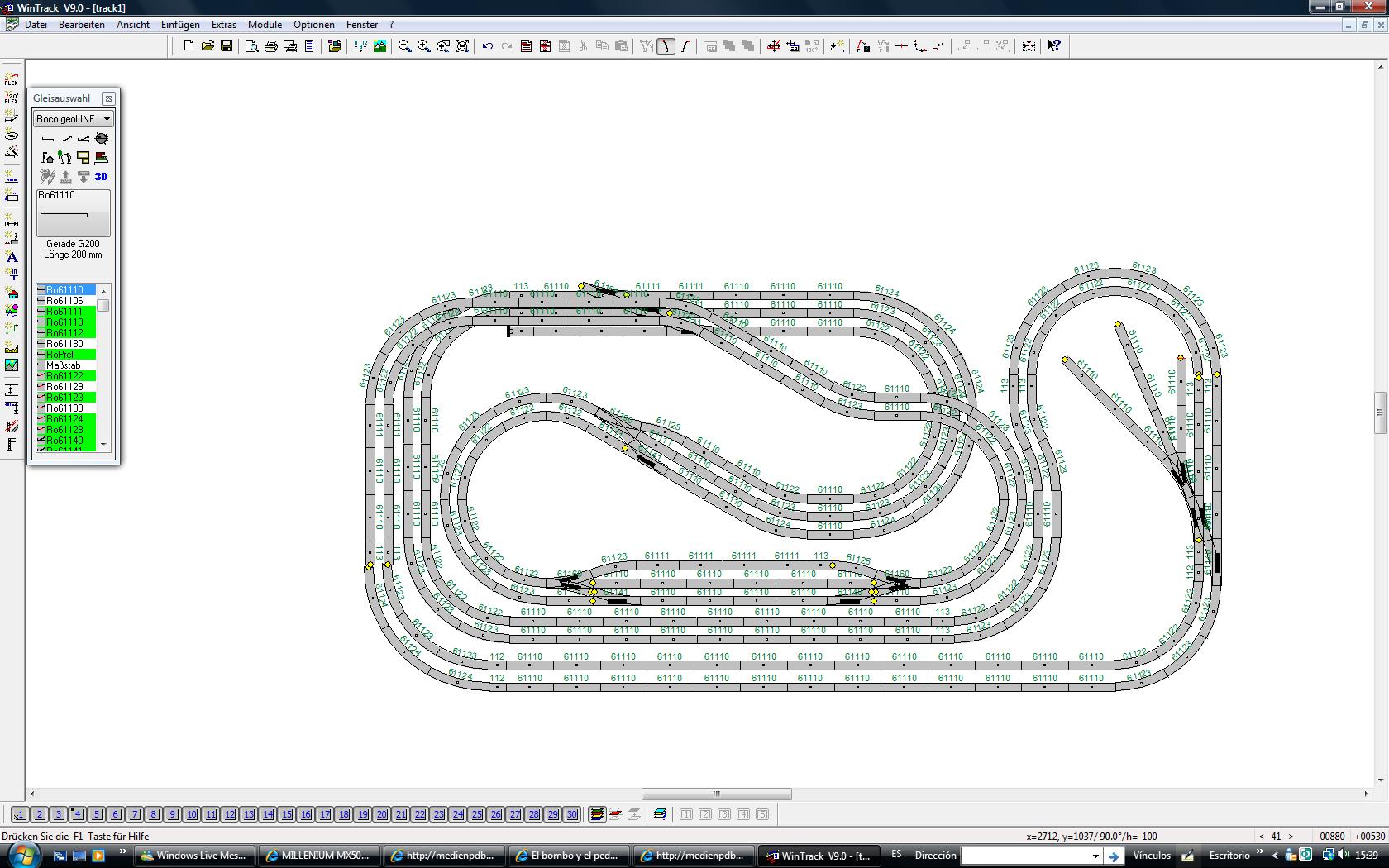Image resolution: width=1389 pixels, height=868 pixels.
Task: Open the Module menu
Action: pos(265,25)
